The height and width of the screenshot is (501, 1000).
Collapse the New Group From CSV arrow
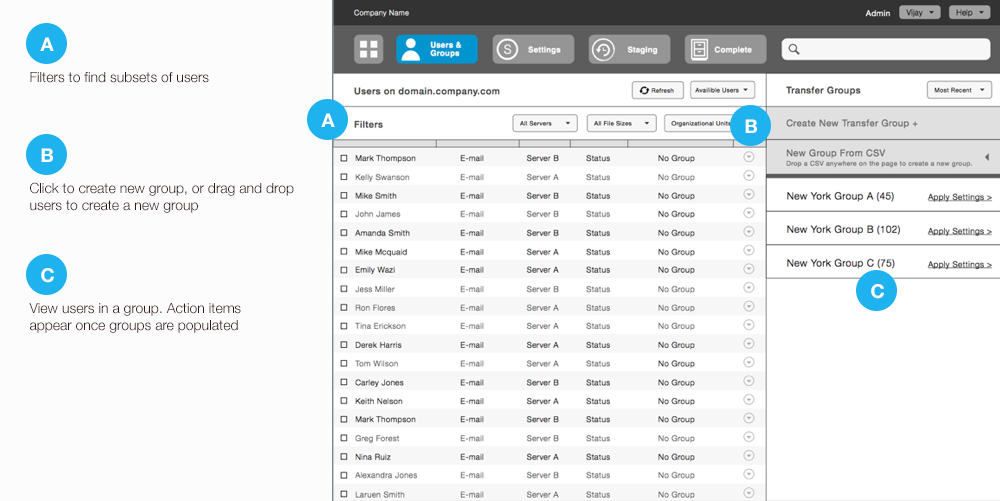tap(987, 157)
